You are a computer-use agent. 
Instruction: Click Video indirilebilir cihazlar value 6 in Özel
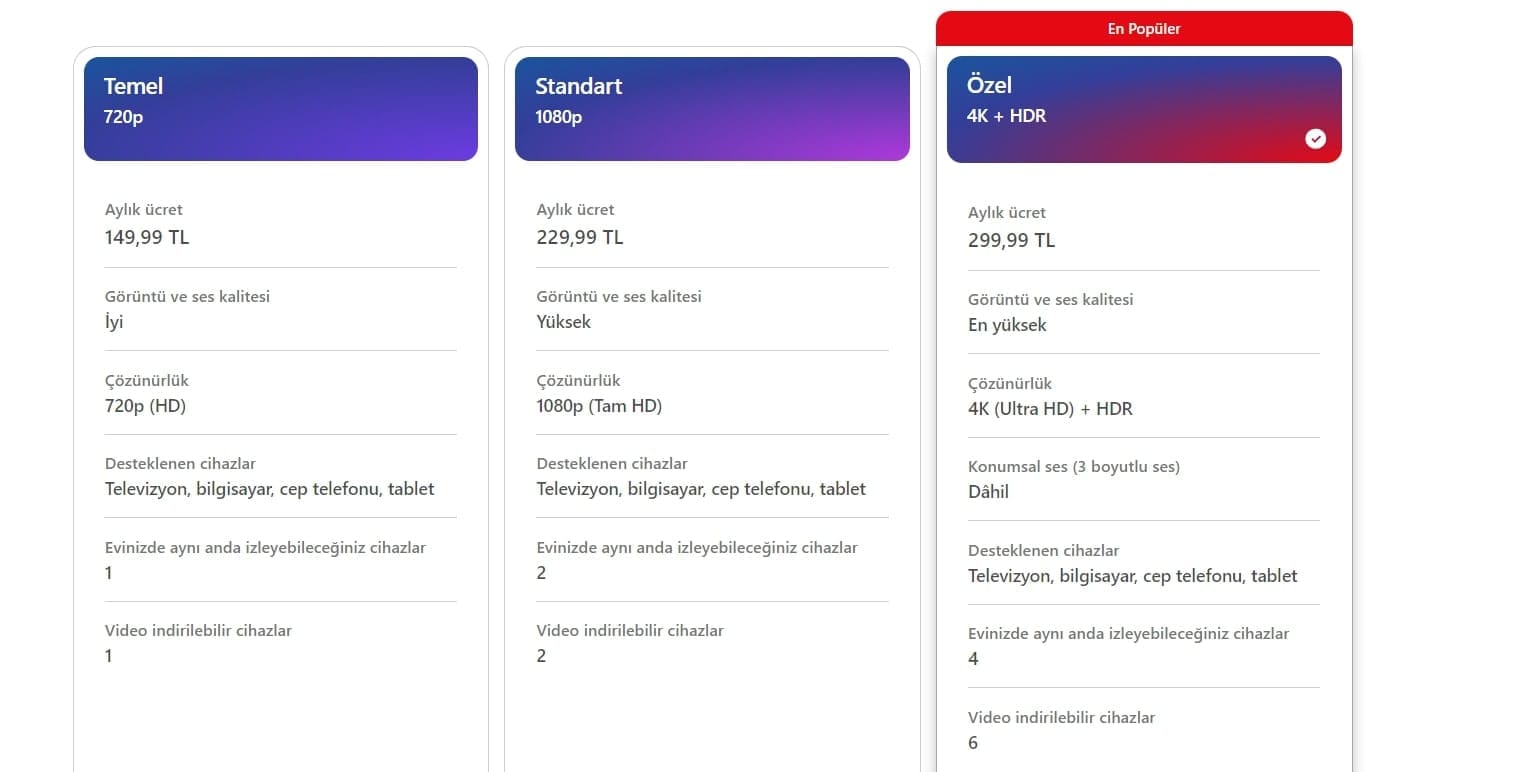[x=973, y=743]
